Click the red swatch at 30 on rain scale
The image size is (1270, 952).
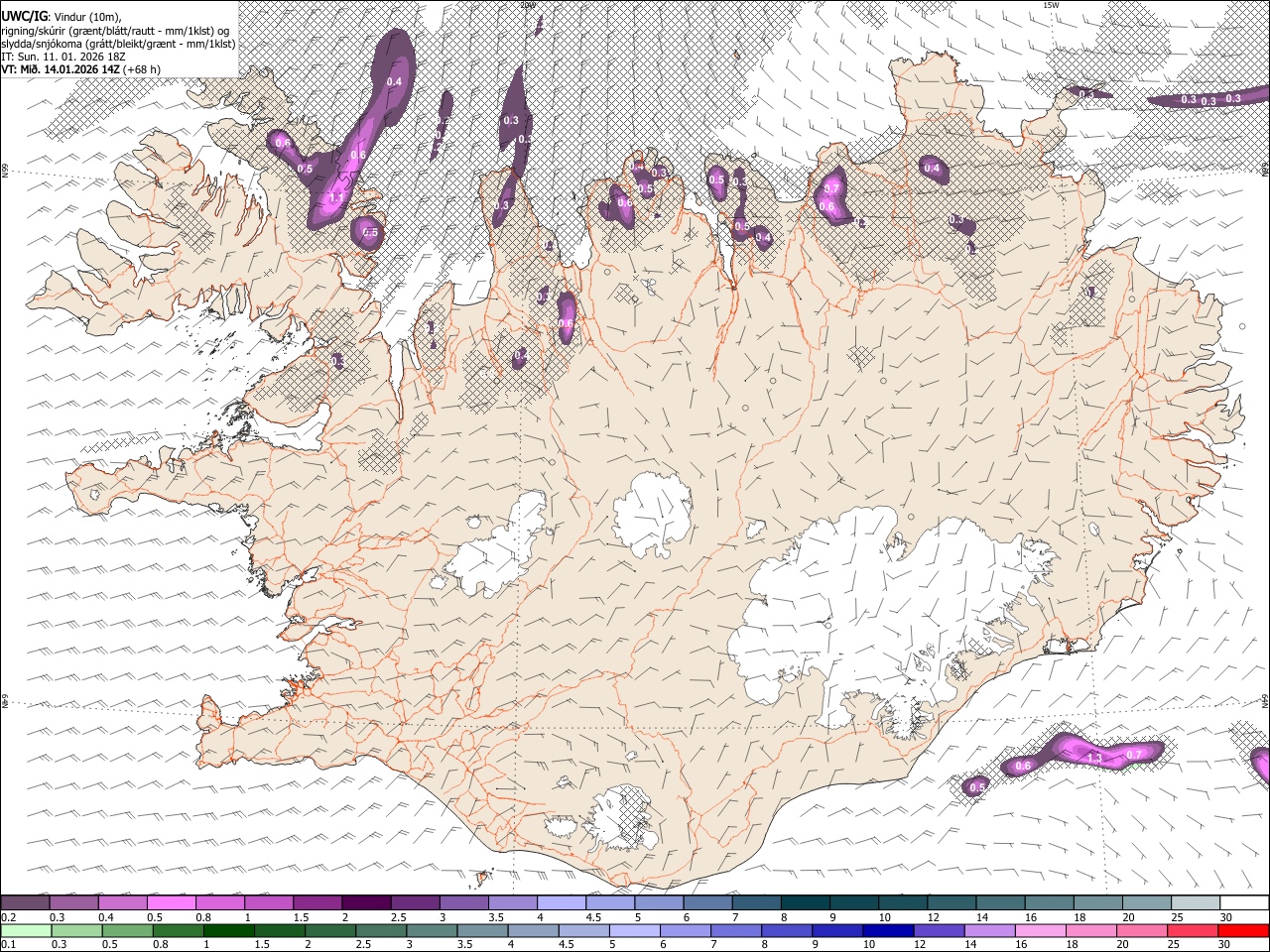1244,930
